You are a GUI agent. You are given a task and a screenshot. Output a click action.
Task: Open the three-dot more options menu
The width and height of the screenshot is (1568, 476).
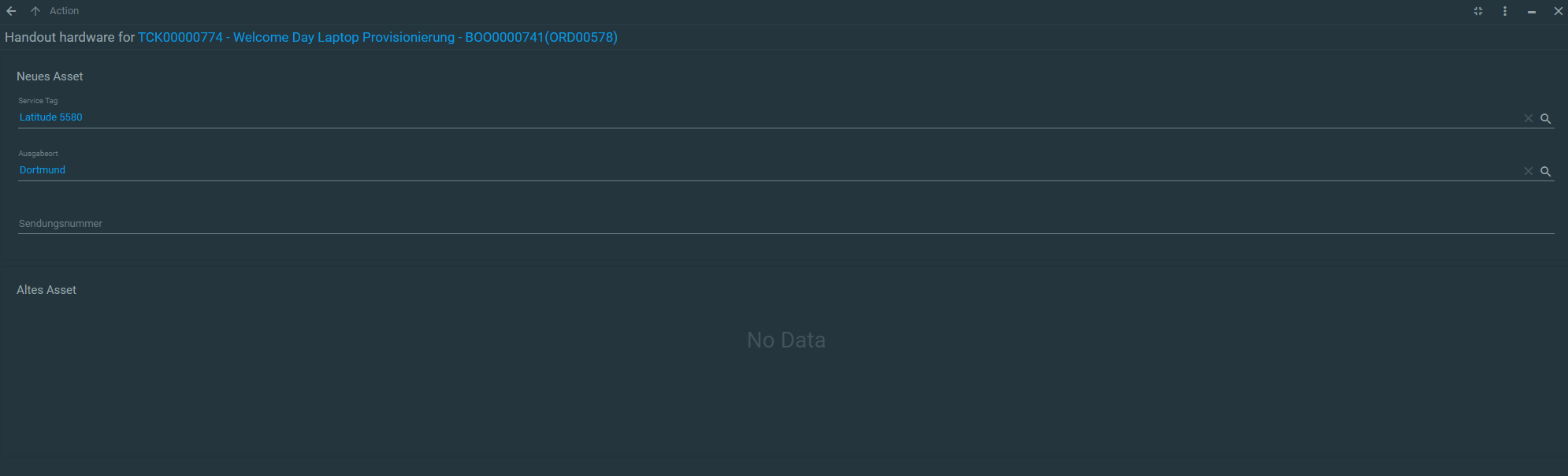coord(1505,11)
